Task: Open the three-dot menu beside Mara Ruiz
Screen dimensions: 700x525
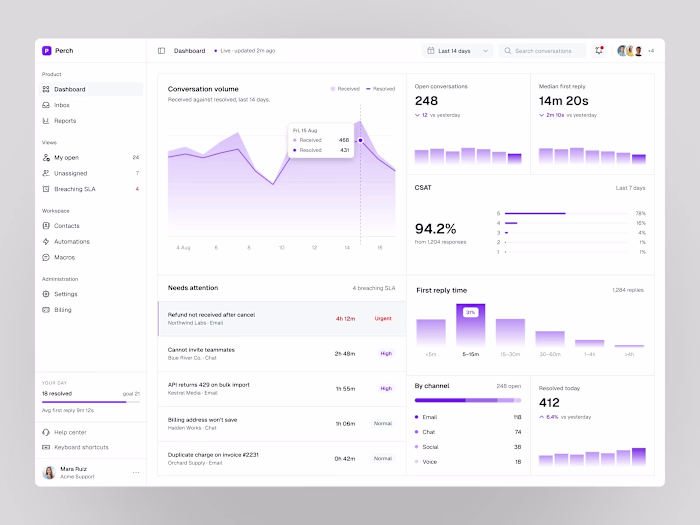Action: click(x=136, y=472)
